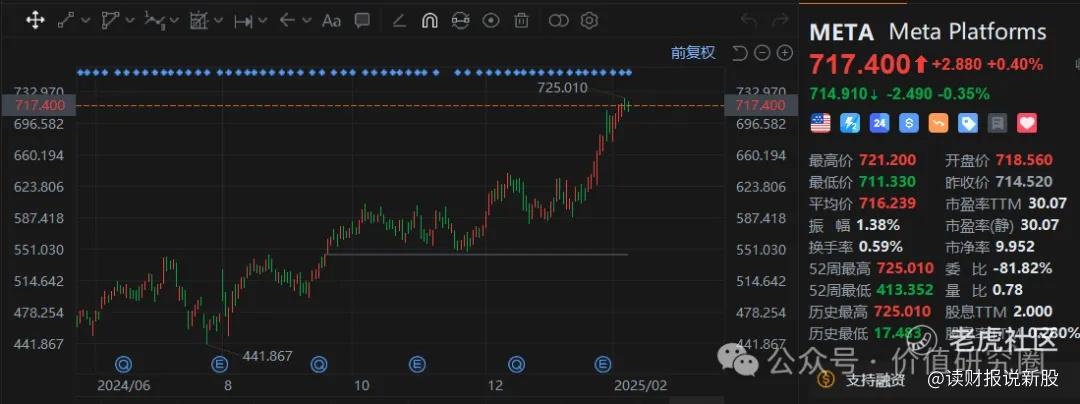The image size is (1080, 404).
Task: Click the undo arrow in toolbar
Action: click(x=749, y=21)
